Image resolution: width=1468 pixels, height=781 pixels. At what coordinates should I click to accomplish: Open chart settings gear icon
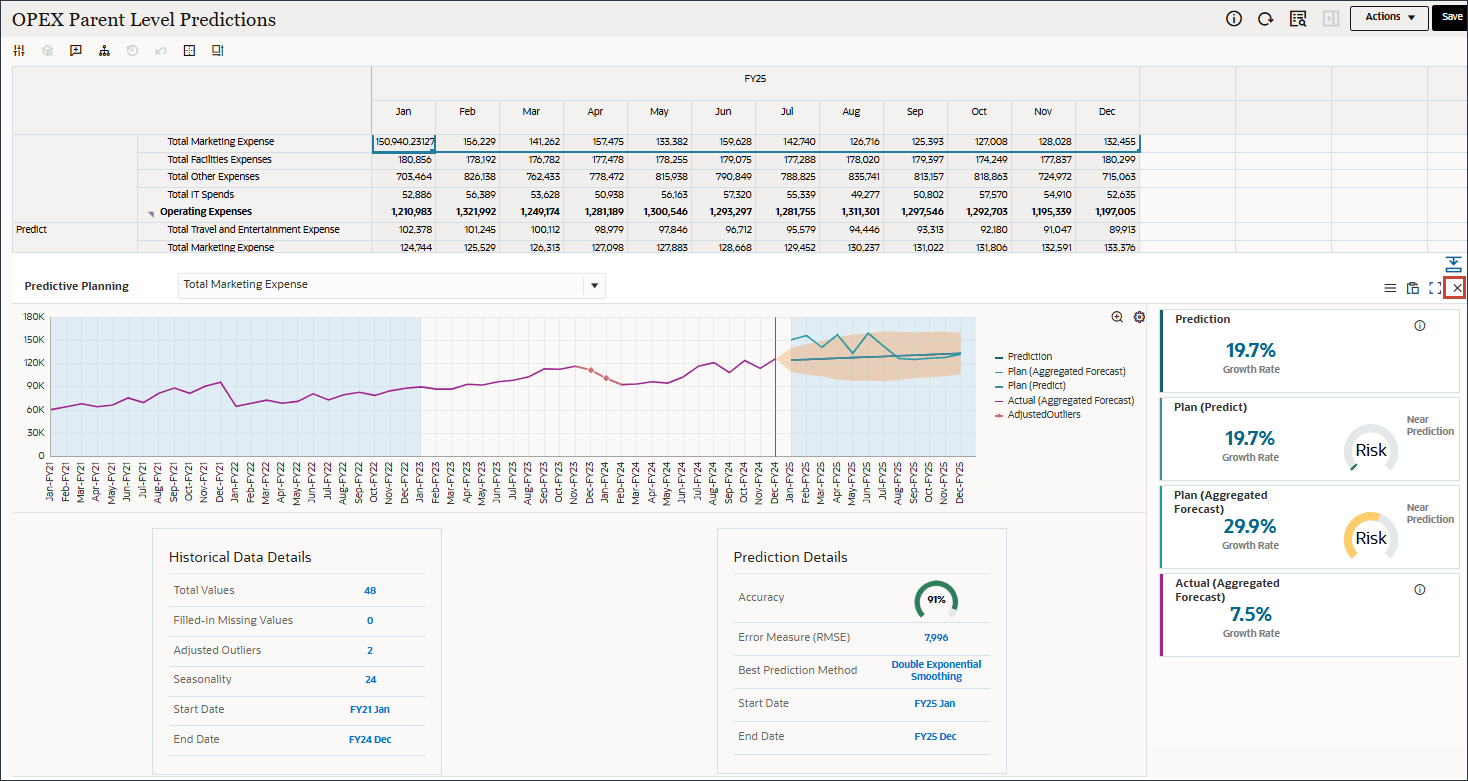[1139, 317]
